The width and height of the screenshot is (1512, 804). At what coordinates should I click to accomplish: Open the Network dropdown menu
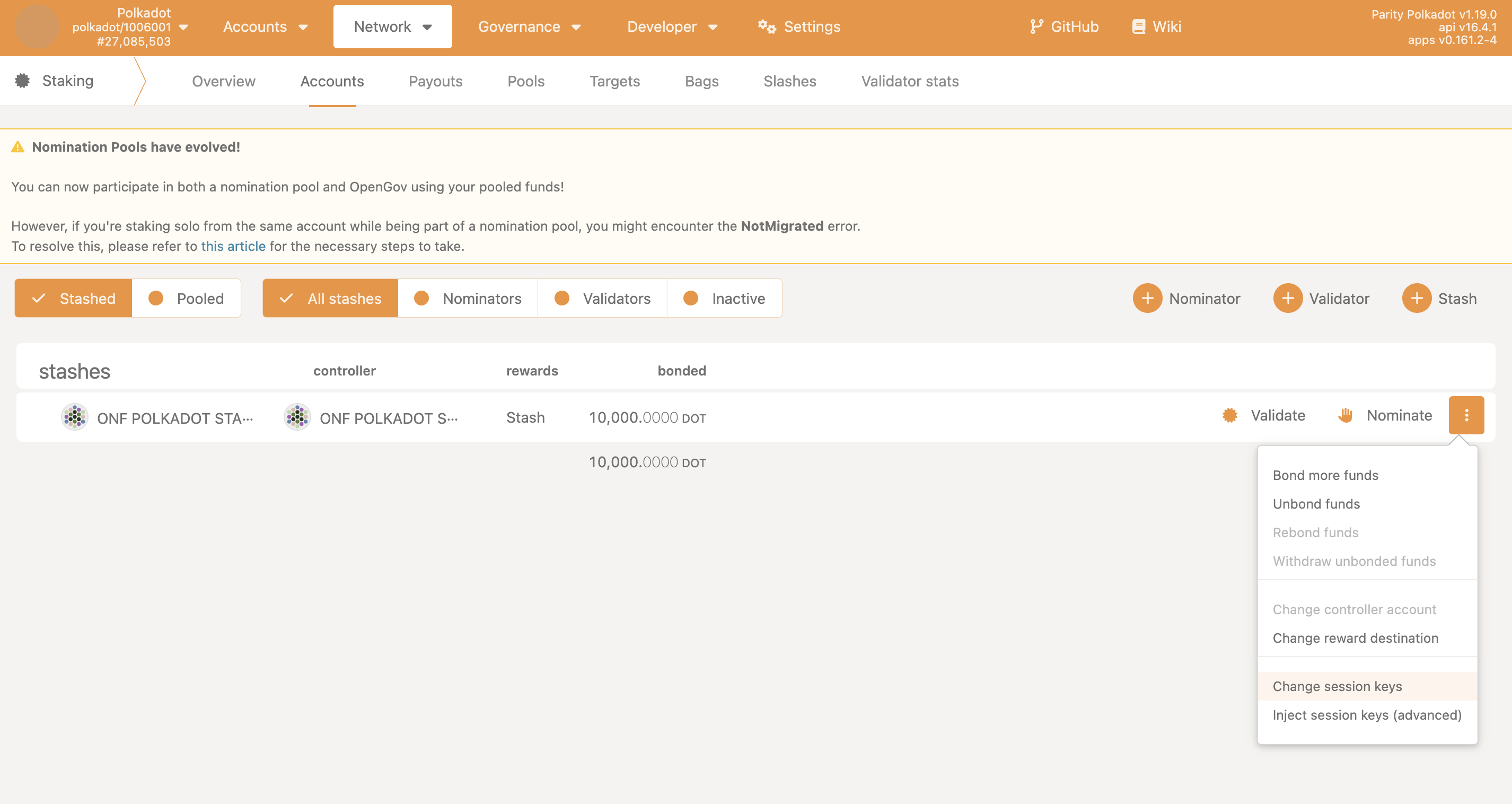click(x=392, y=26)
